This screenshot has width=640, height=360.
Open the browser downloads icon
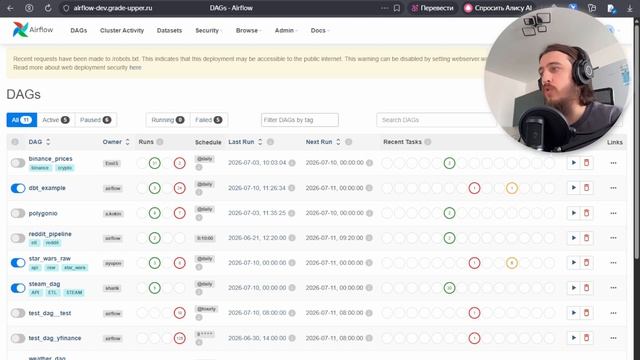[630, 8]
